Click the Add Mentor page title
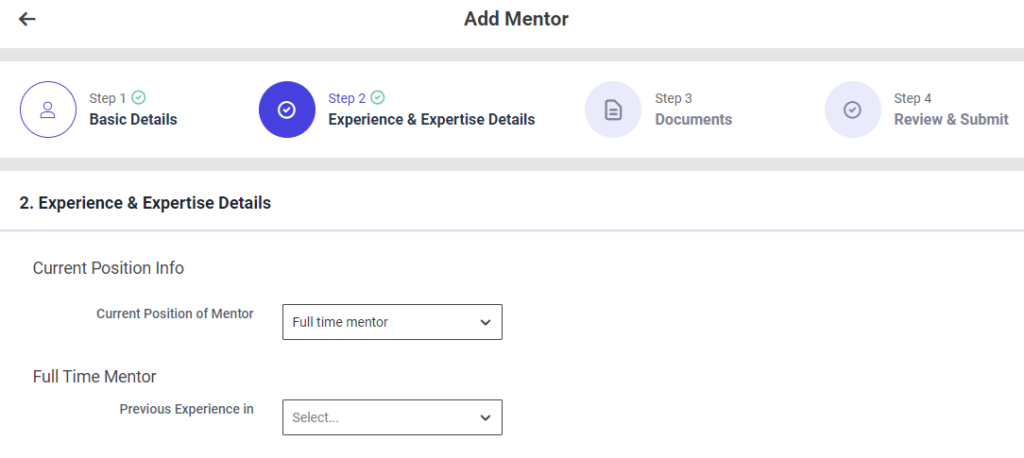The height and width of the screenshot is (458, 1024). tap(516, 19)
